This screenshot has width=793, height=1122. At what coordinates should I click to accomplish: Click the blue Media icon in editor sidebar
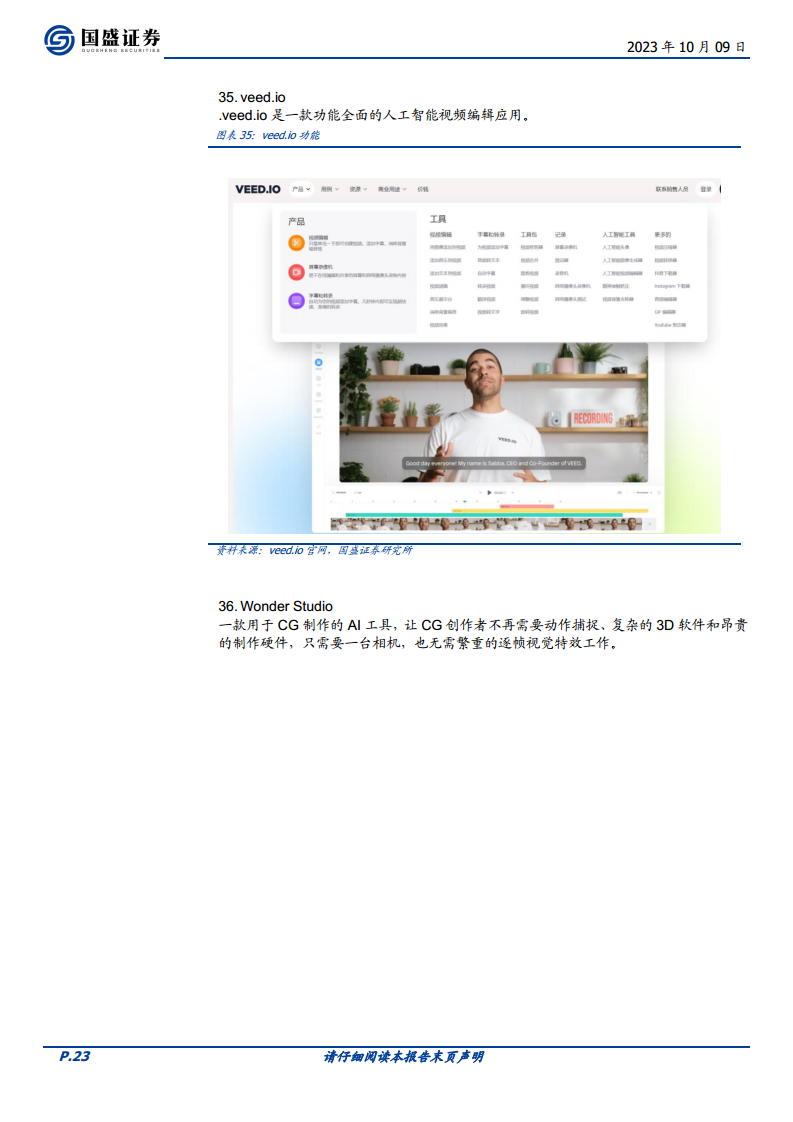click(x=318, y=363)
